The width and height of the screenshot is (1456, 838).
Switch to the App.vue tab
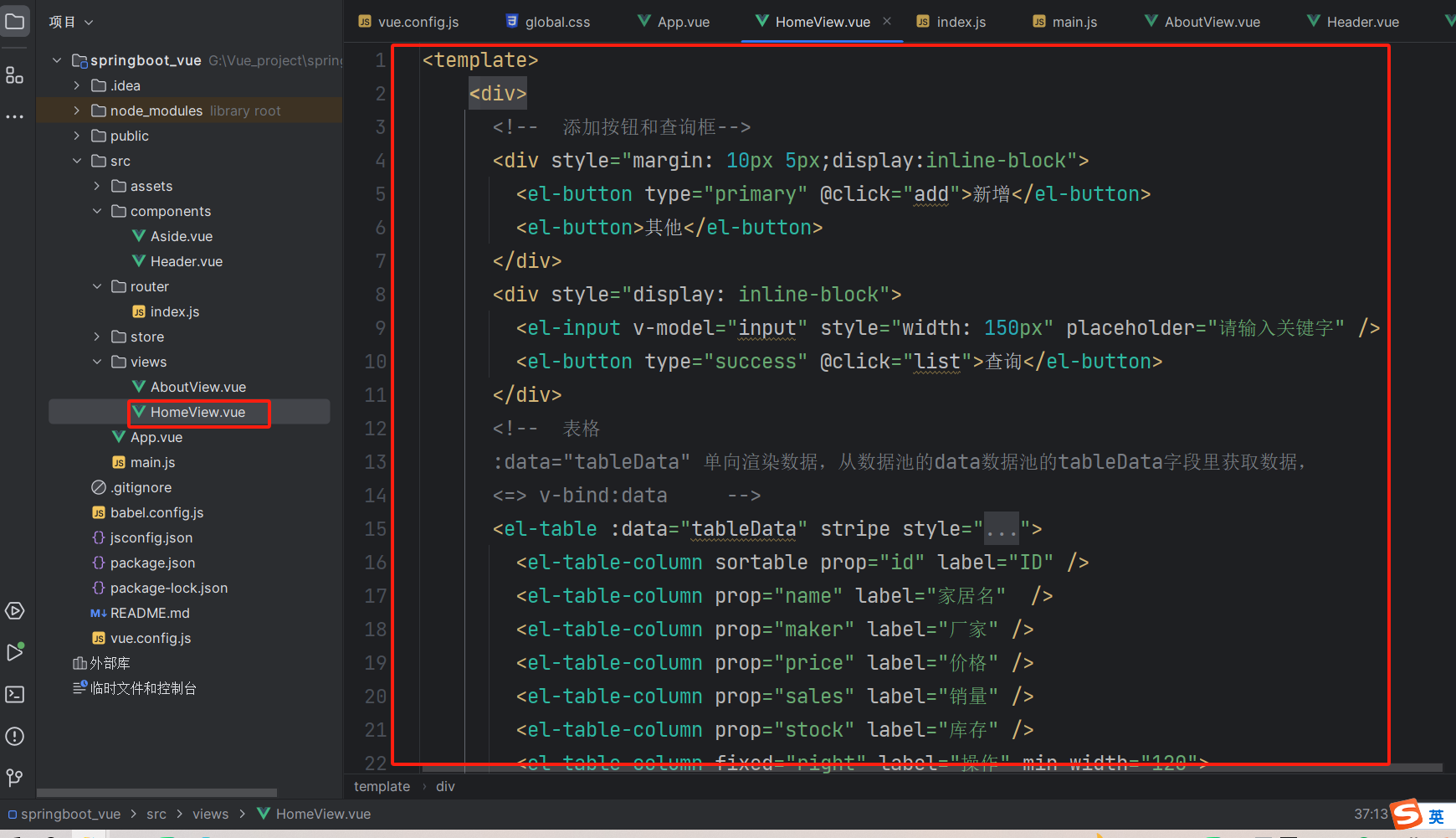pos(674,22)
